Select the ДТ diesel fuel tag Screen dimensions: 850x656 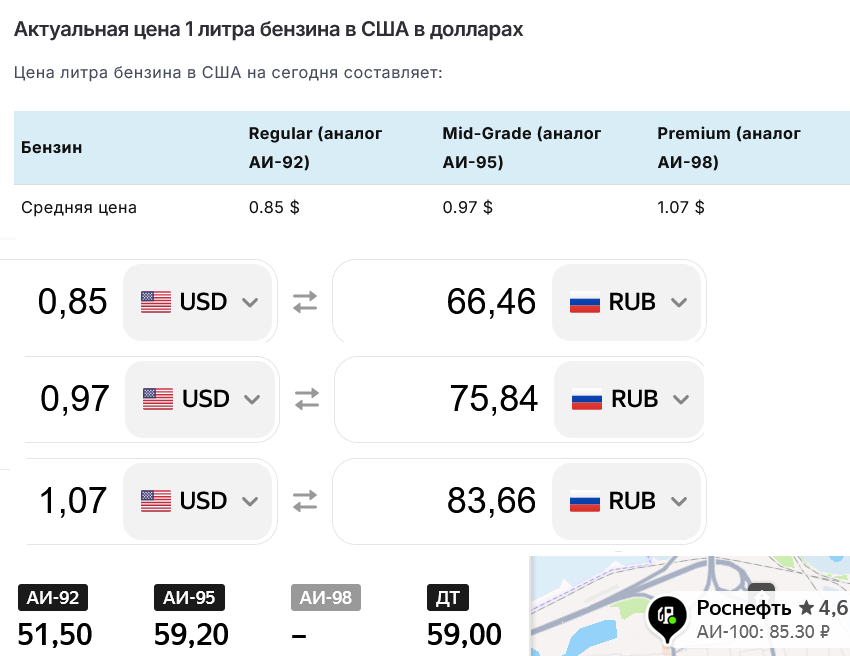(448, 597)
